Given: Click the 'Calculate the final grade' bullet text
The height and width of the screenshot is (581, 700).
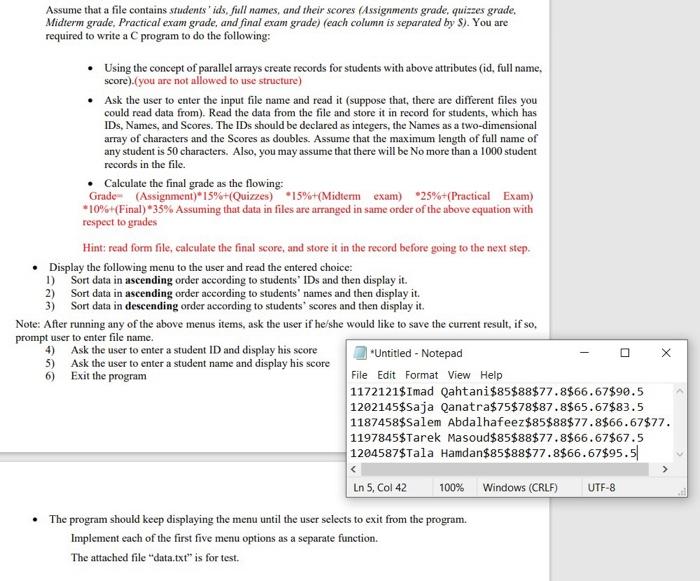Looking at the screenshot, I should (193, 184).
